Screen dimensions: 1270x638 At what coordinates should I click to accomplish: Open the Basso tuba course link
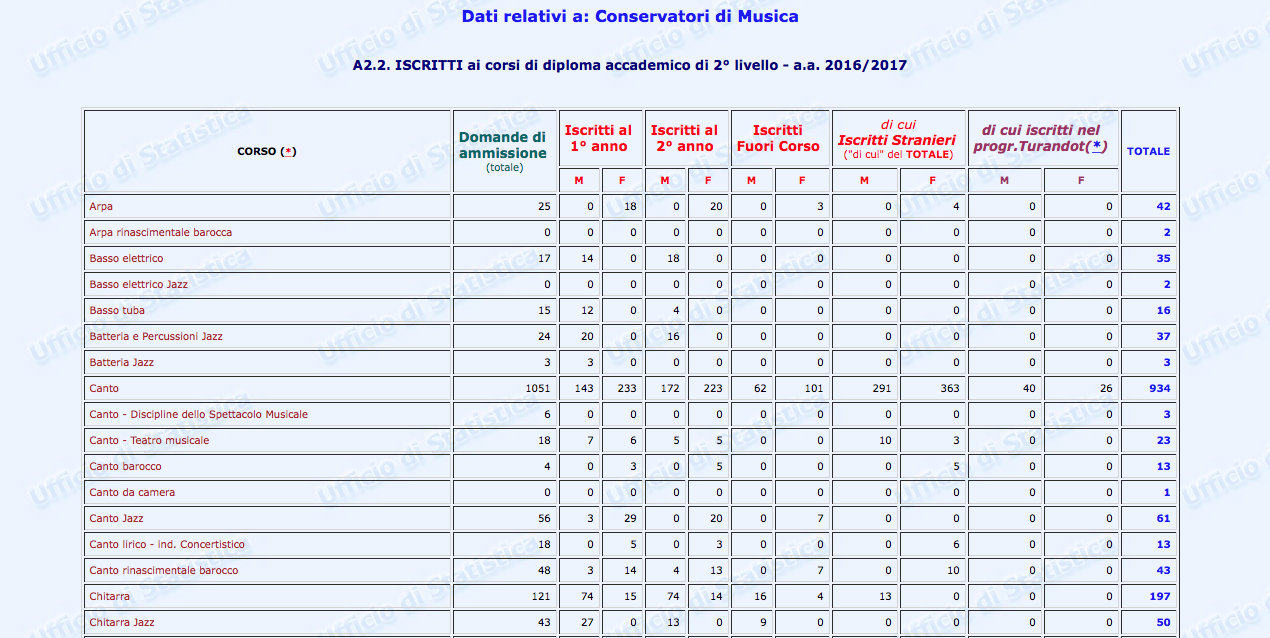tap(117, 311)
